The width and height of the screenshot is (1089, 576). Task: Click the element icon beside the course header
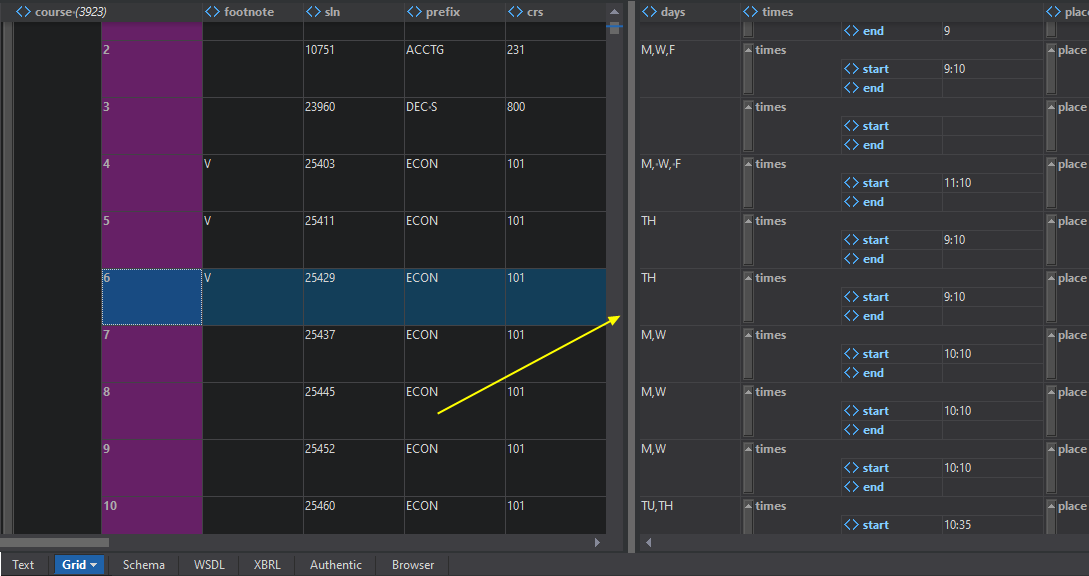23,12
